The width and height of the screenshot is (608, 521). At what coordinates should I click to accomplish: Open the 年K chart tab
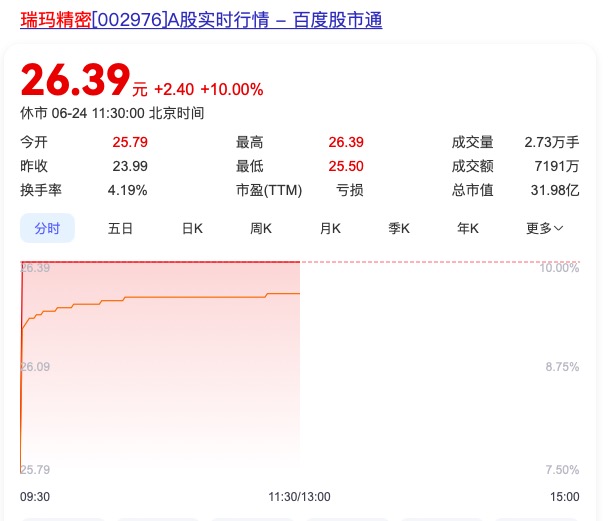pyautogui.click(x=468, y=228)
